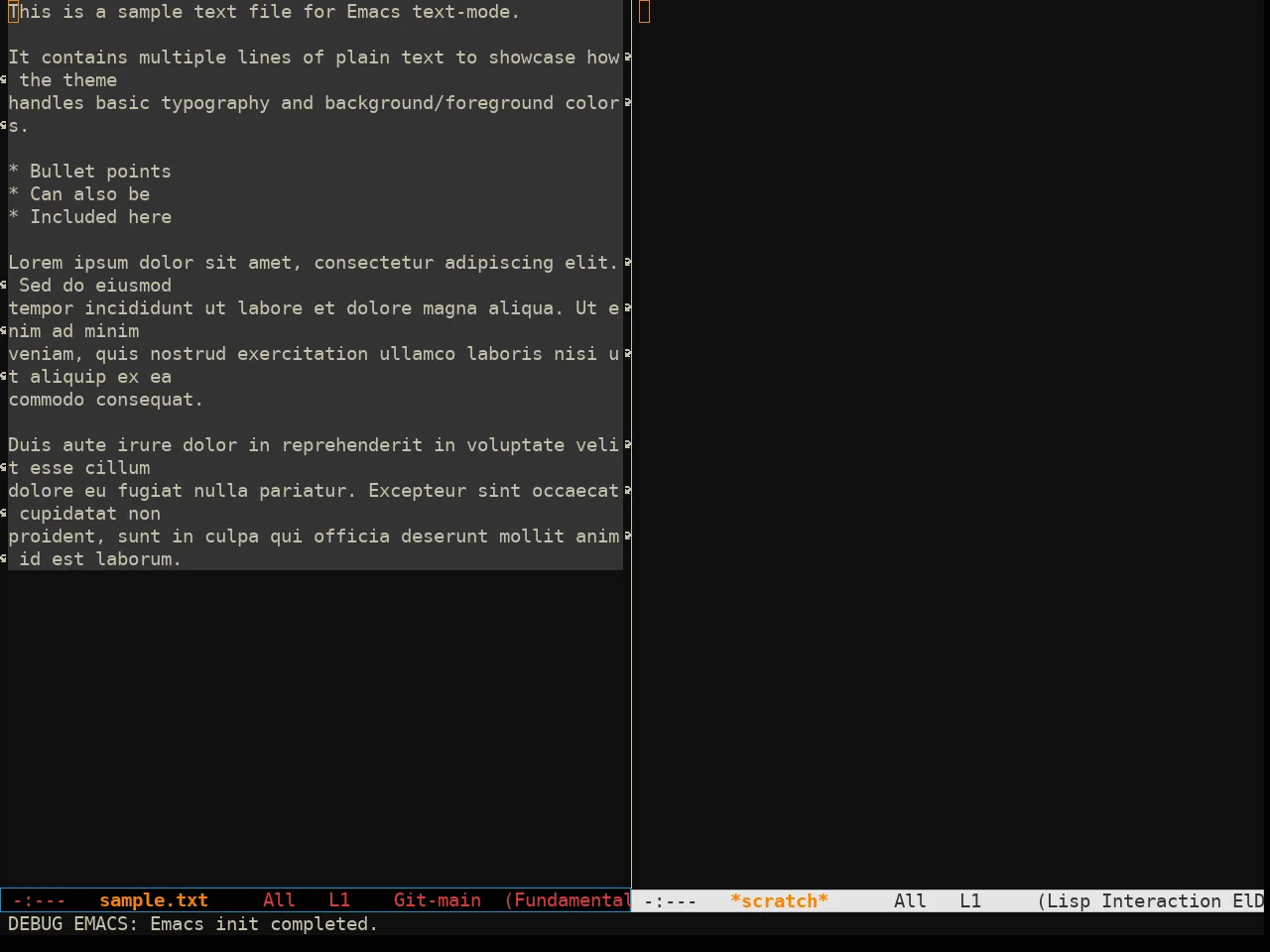Viewport: 1270px width, 952px height.
Task: Click the 'veniam, quis nostrud exercitation' line
Action: [x=314, y=354]
